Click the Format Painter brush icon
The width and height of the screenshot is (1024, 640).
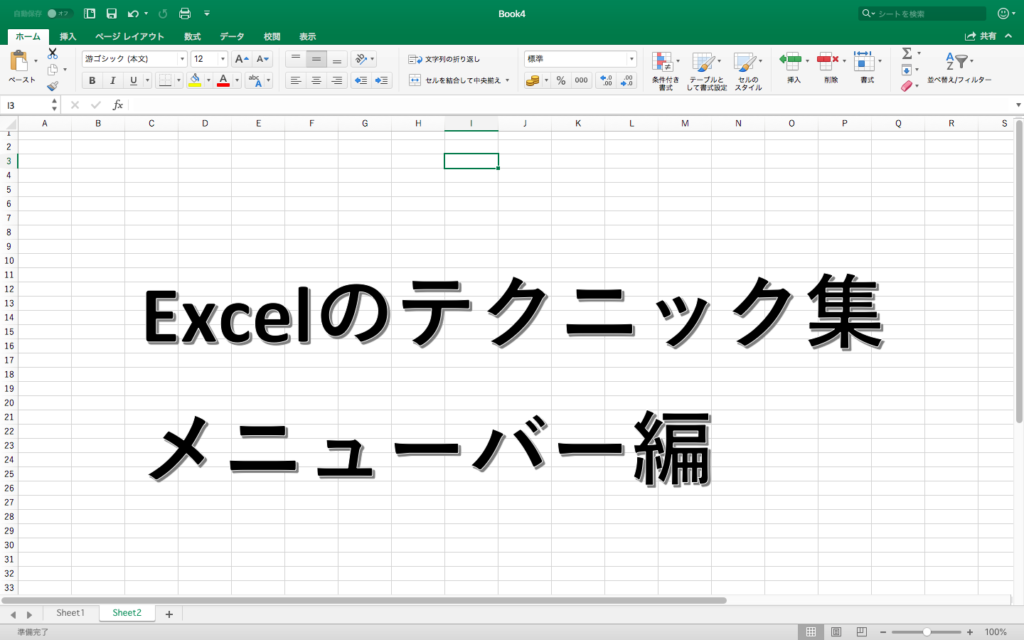(53, 86)
